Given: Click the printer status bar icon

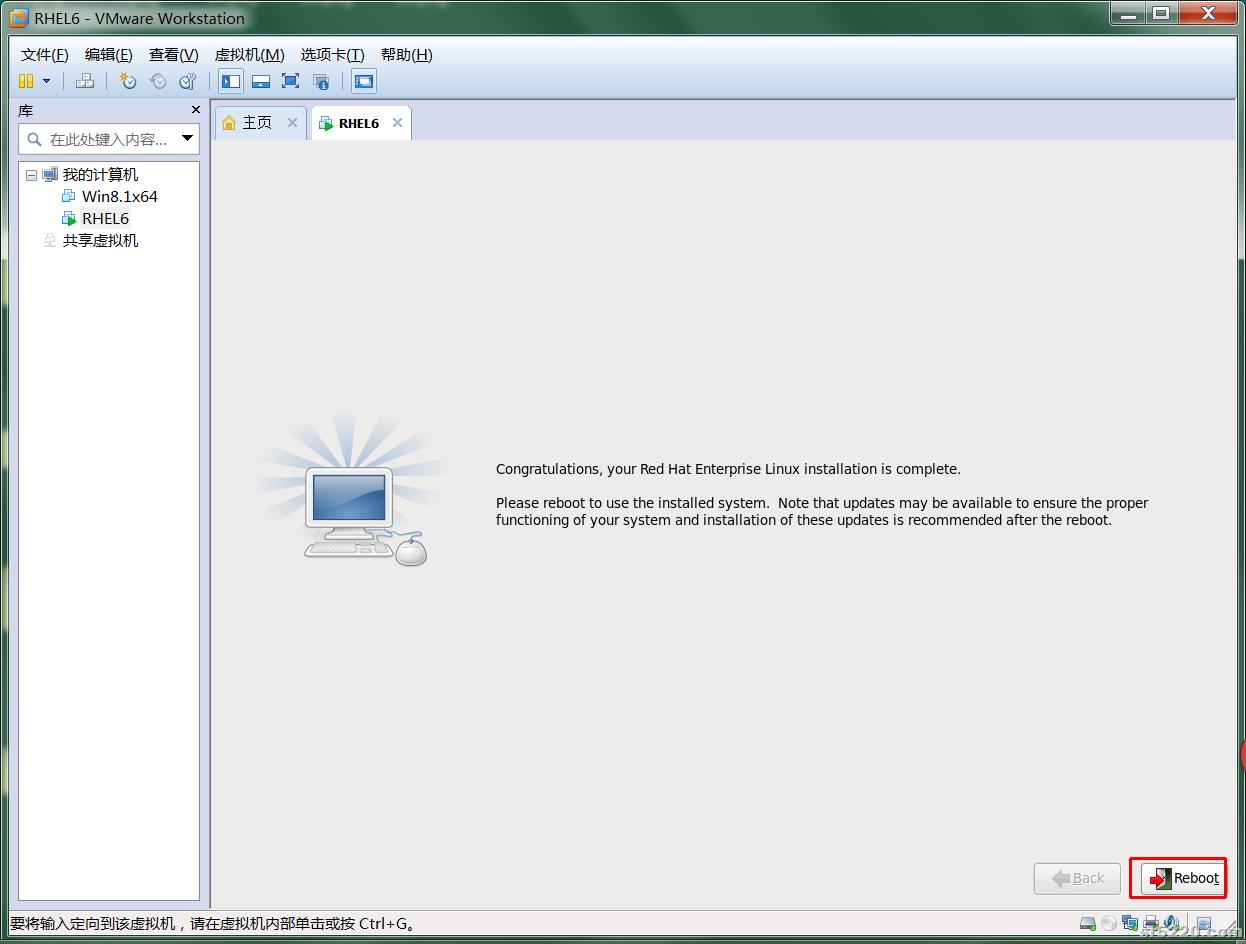Looking at the screenshot, I should click(x=1151, y=924).
